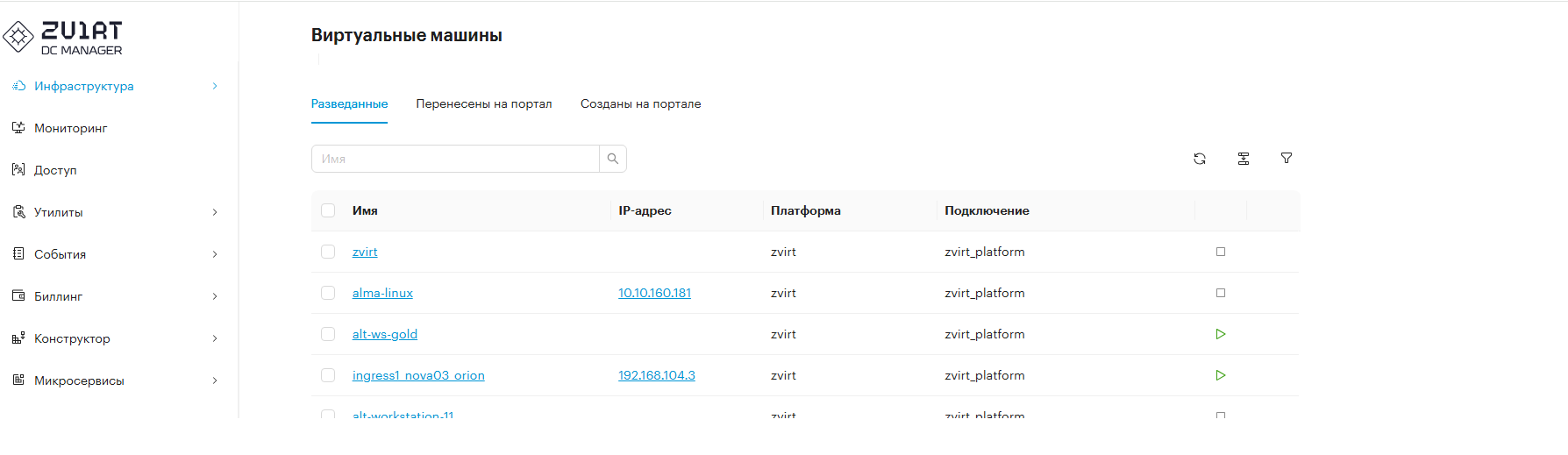Click the stopped status icon for zvirt
The height and width of the screenshot is (455, 1568).
1220,252
